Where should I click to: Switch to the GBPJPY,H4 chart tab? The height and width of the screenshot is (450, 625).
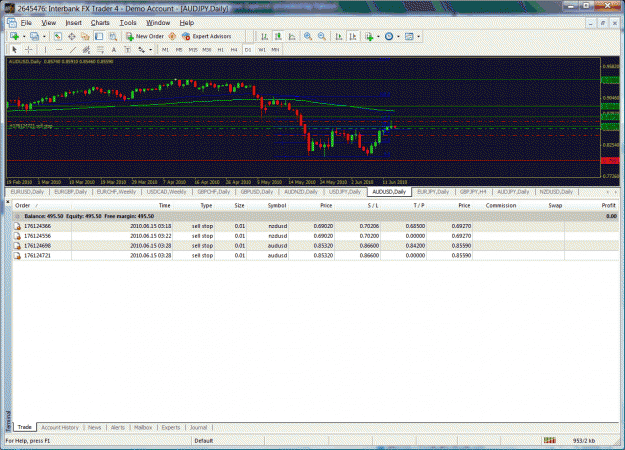pyautogui.click(x=473, y=192)
